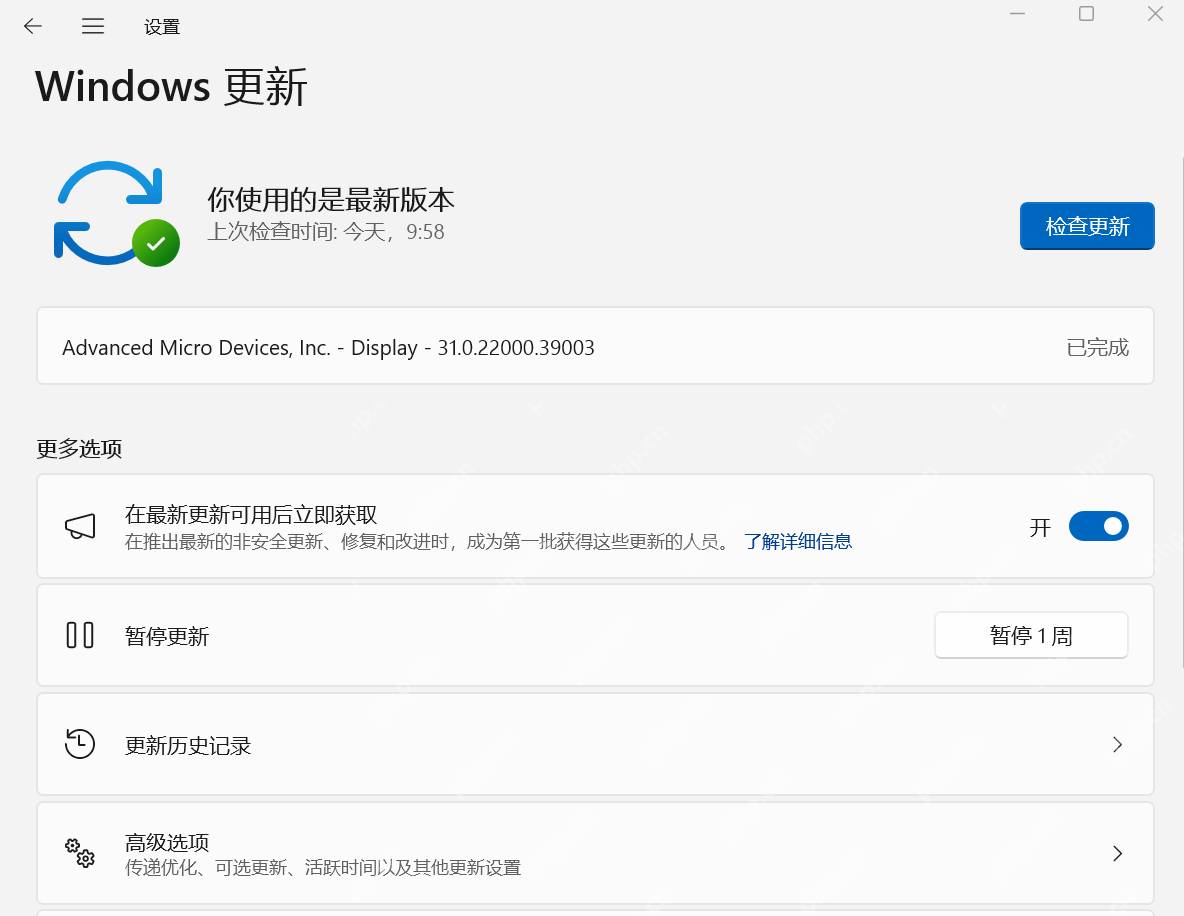Go back with the arrow icon

(32, 26)
